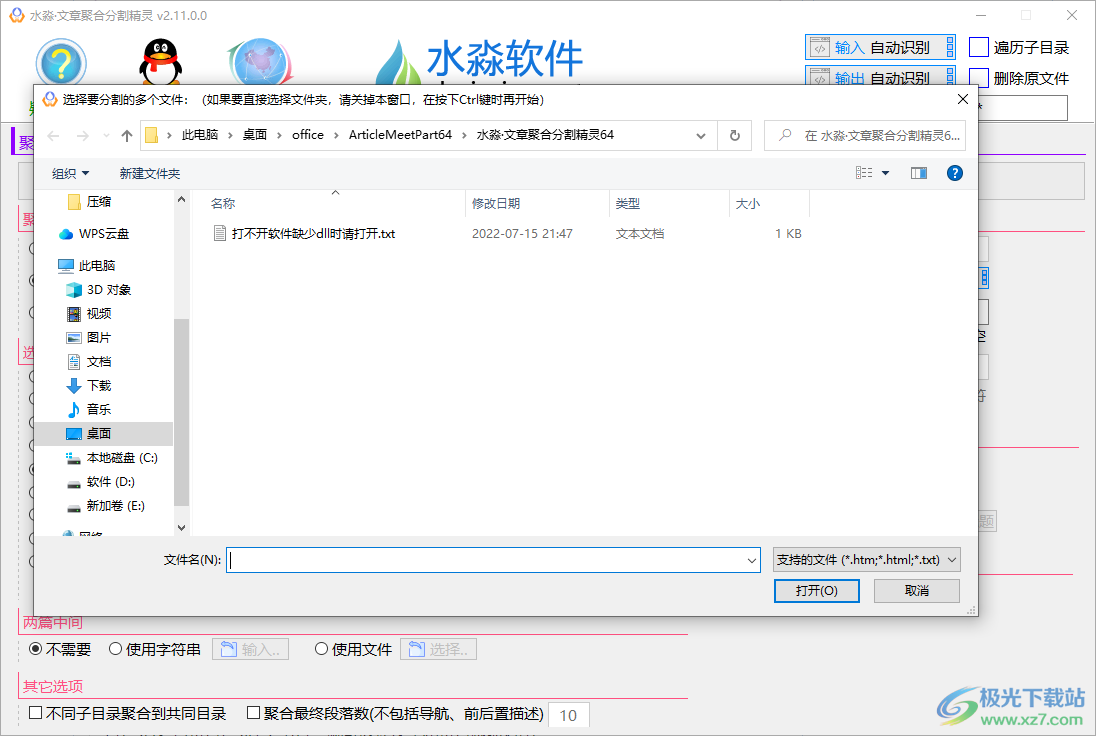Image resolution: width=1096 pixels, height=736 pixels.
Task: Click the paragraph count field 10
Action: pyautogui.click(x=568, y=715)
